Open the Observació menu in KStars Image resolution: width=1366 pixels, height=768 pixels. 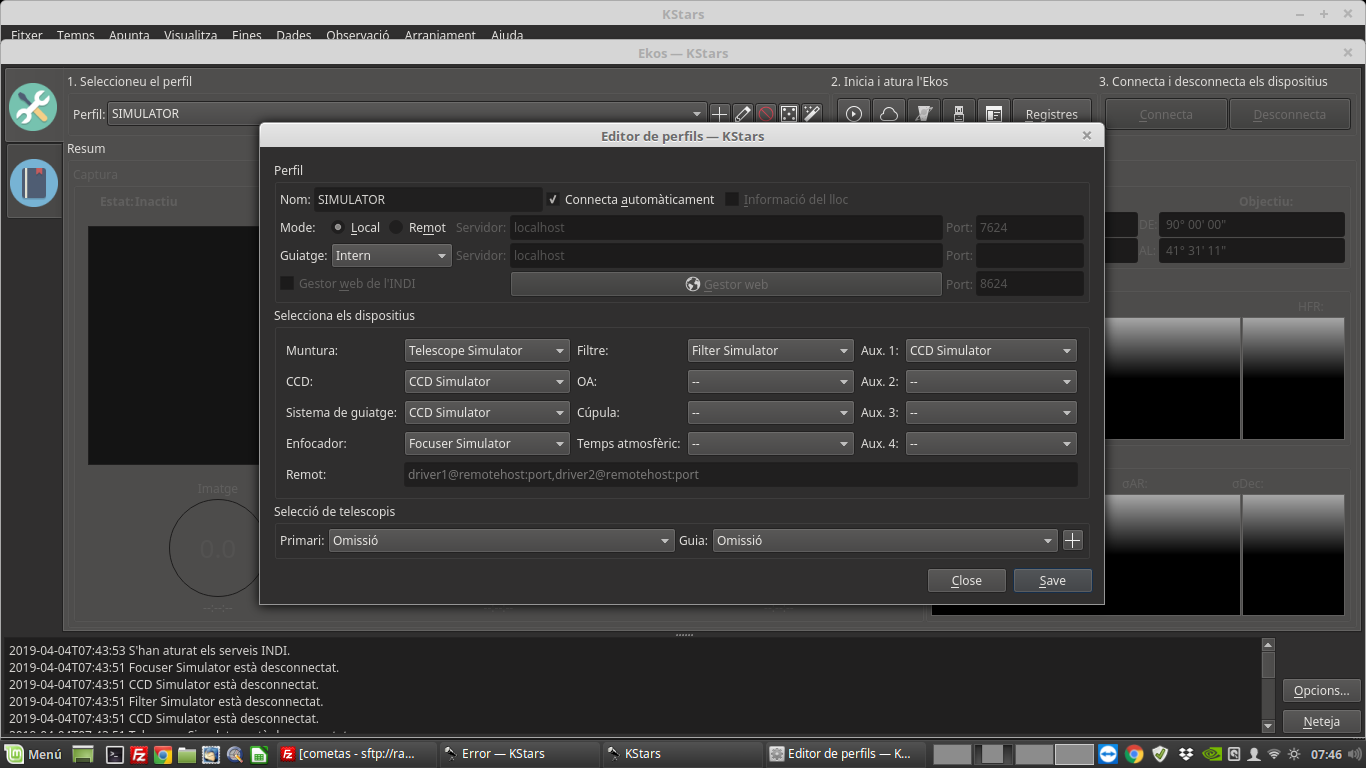click(x=358, y=35)
